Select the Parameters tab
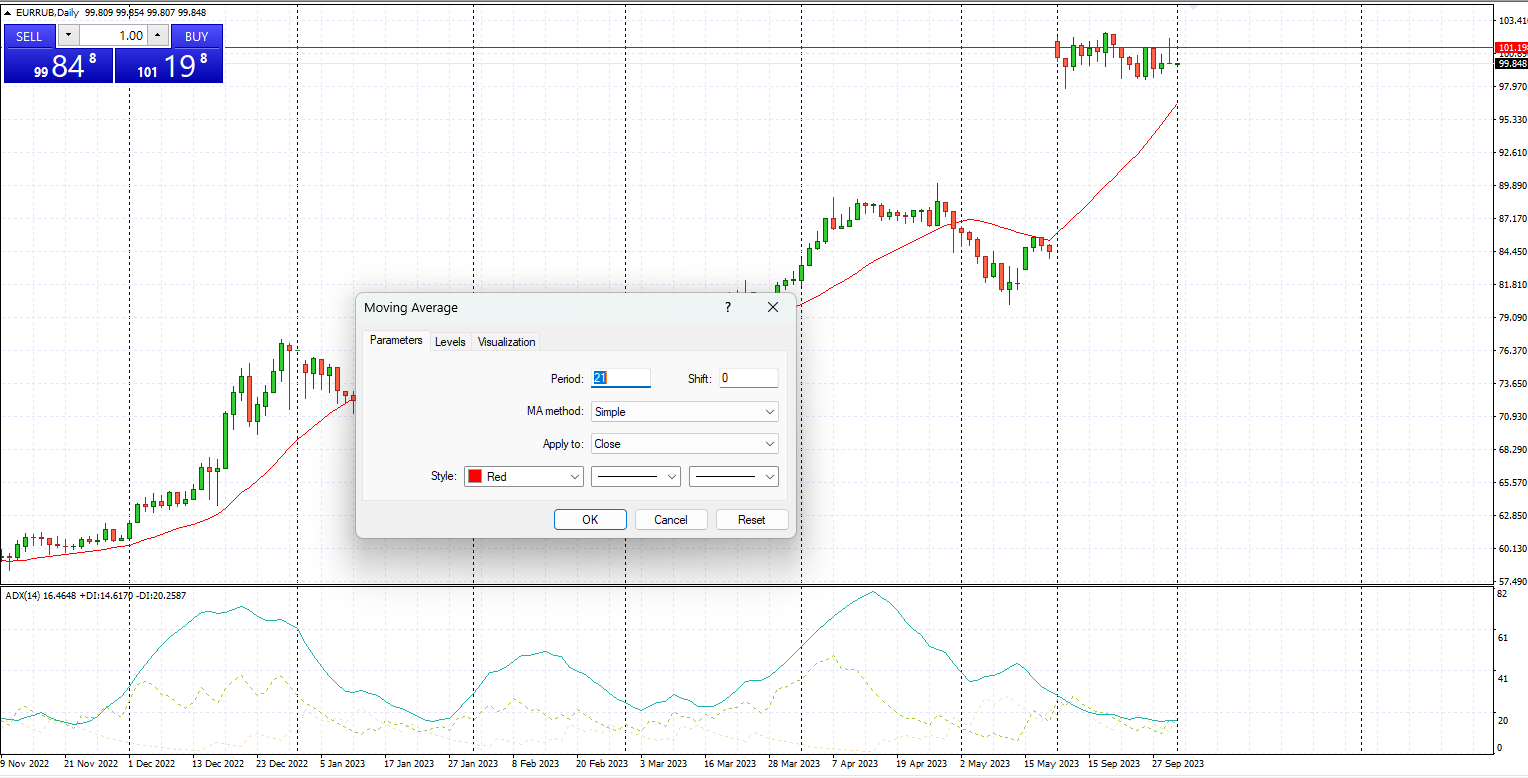This screenshot has width=1528, height=778. 396,341
